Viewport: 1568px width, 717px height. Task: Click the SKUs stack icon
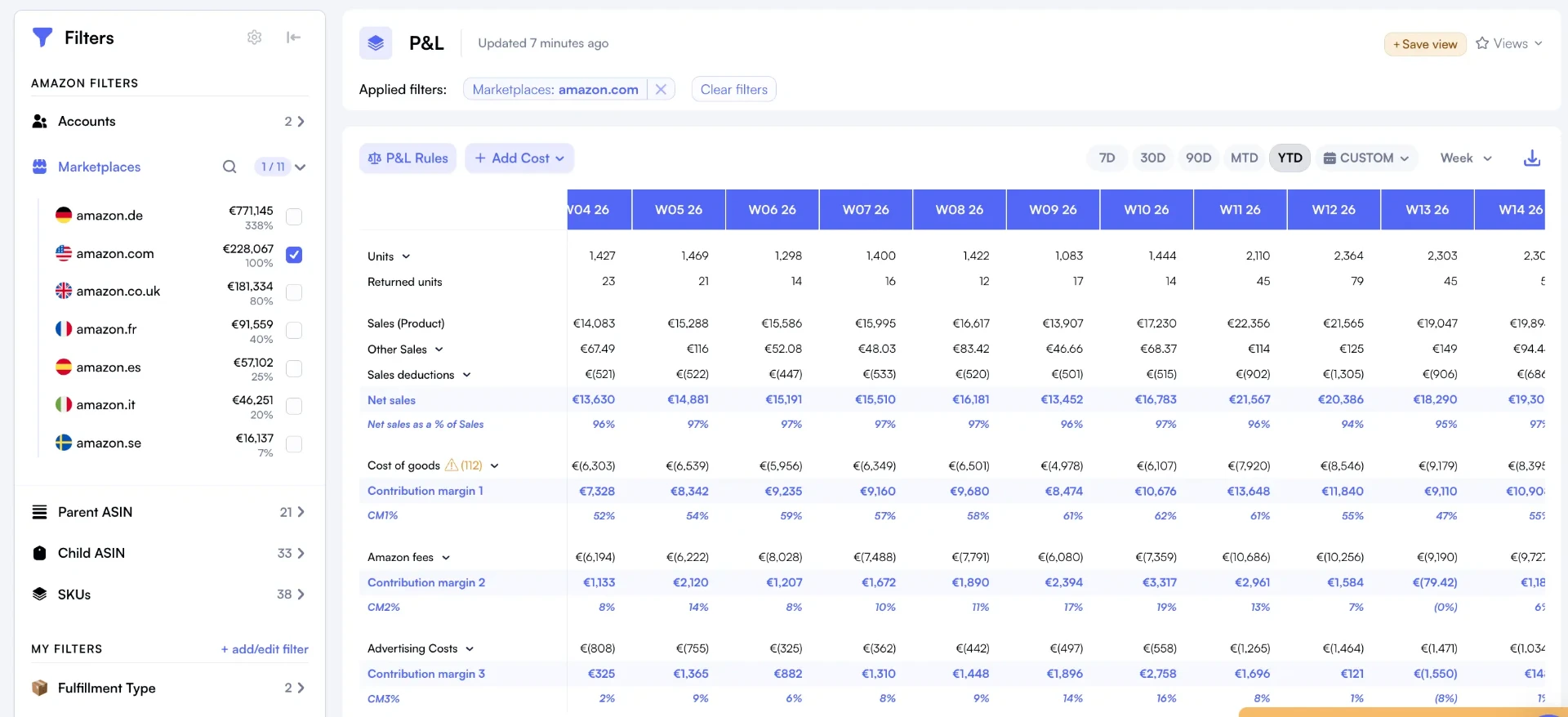coord(39,594)
